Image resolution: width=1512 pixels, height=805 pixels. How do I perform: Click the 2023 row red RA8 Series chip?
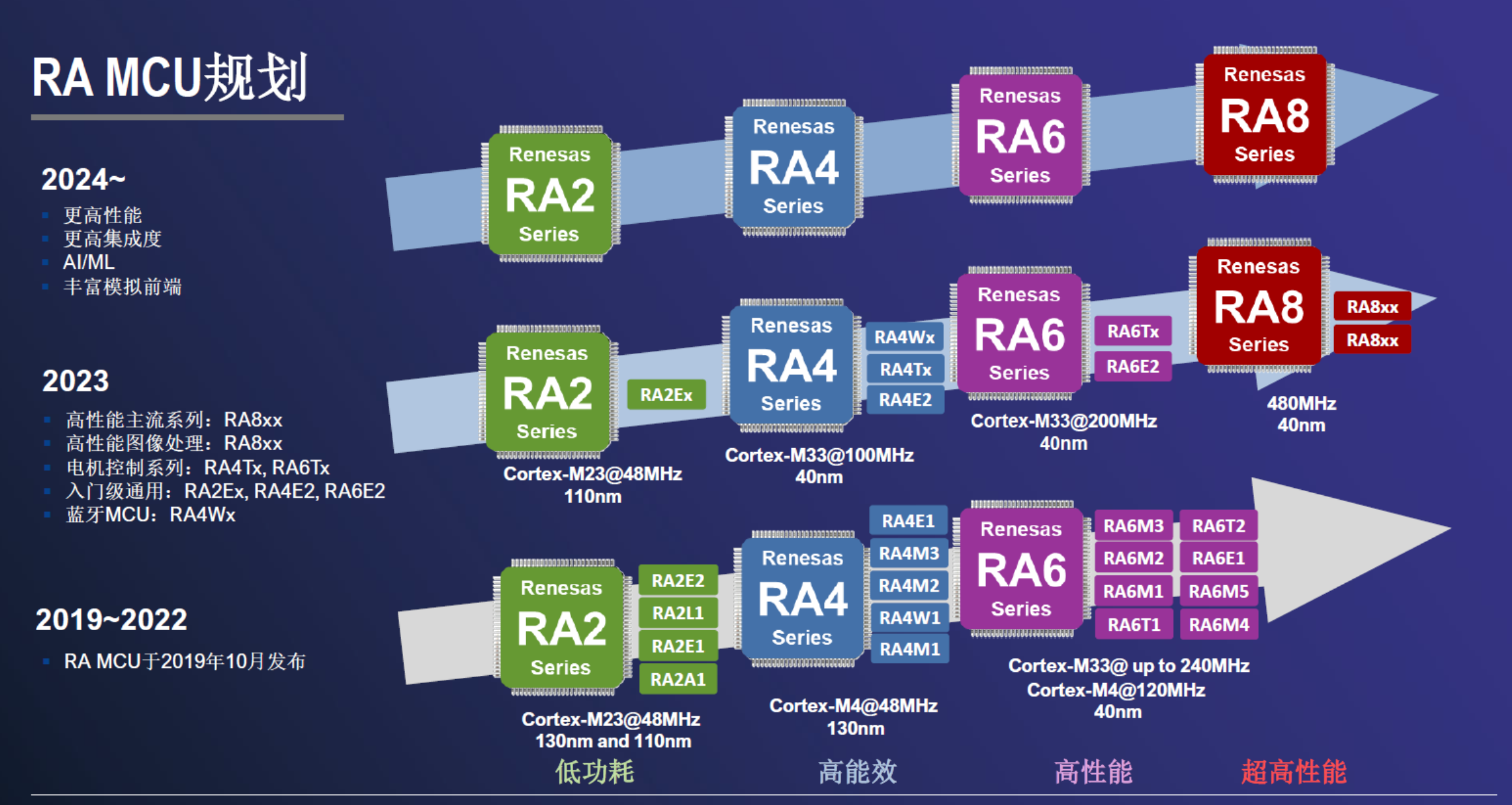point(1258,305)
